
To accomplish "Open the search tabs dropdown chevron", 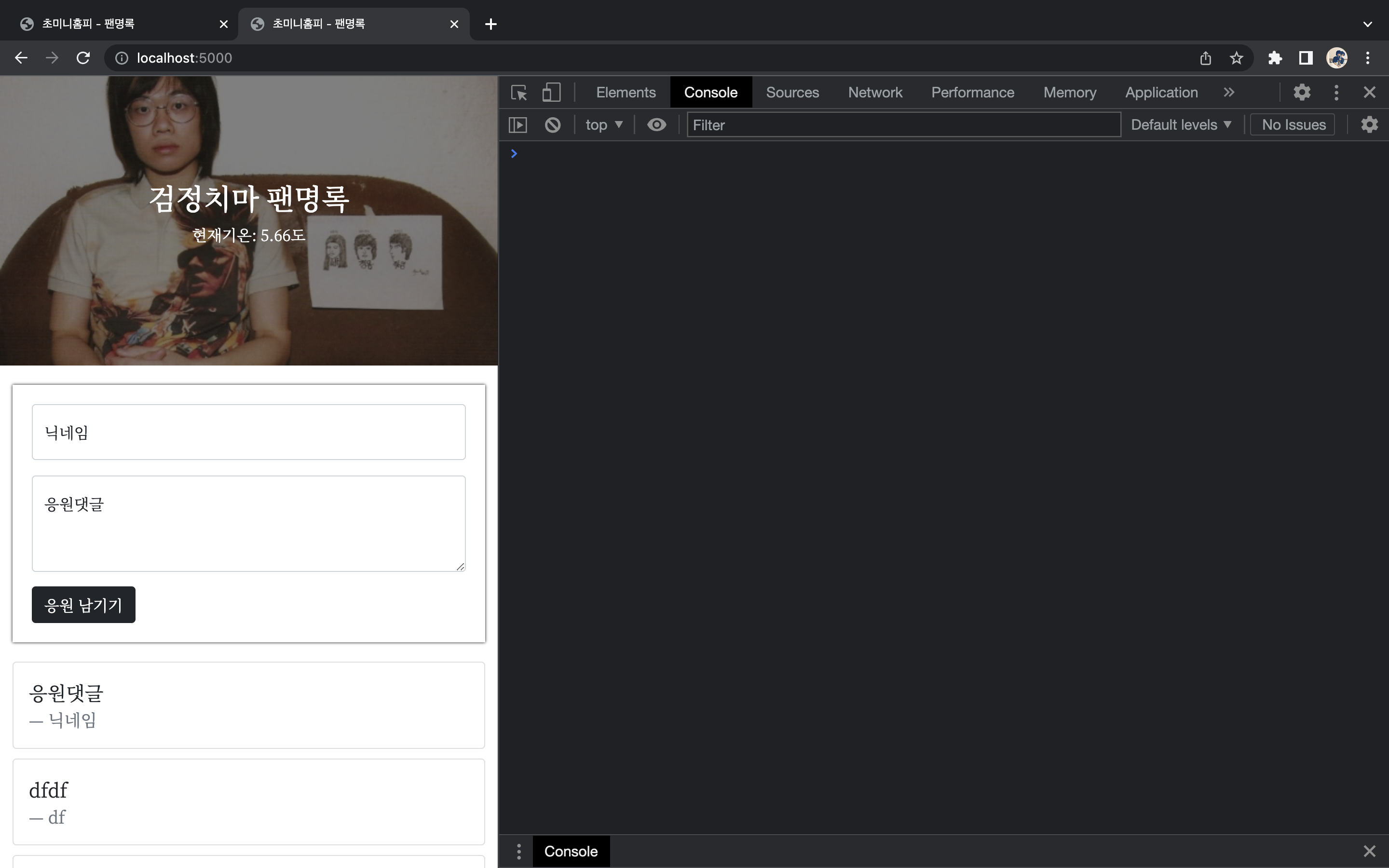I will click(1368, 24).
